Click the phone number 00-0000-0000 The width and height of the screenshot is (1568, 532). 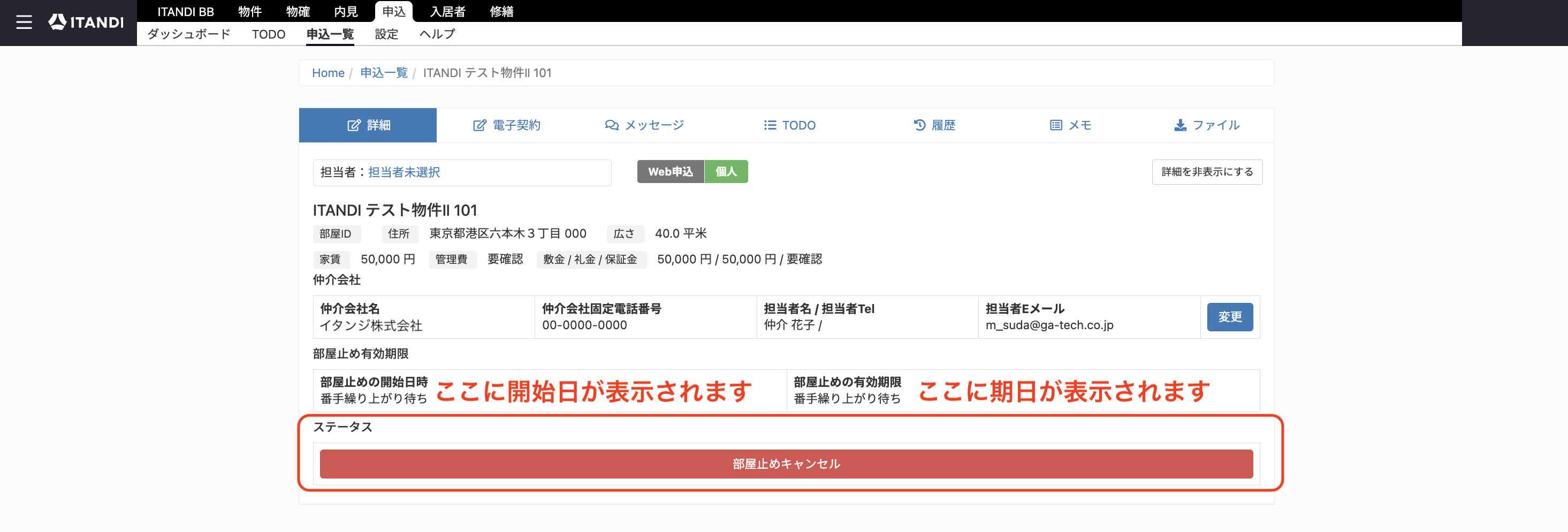[584, 325]
